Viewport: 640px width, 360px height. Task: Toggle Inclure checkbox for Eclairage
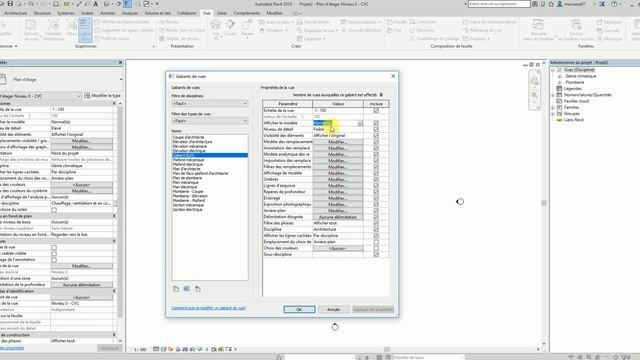[x=376, y=198]
